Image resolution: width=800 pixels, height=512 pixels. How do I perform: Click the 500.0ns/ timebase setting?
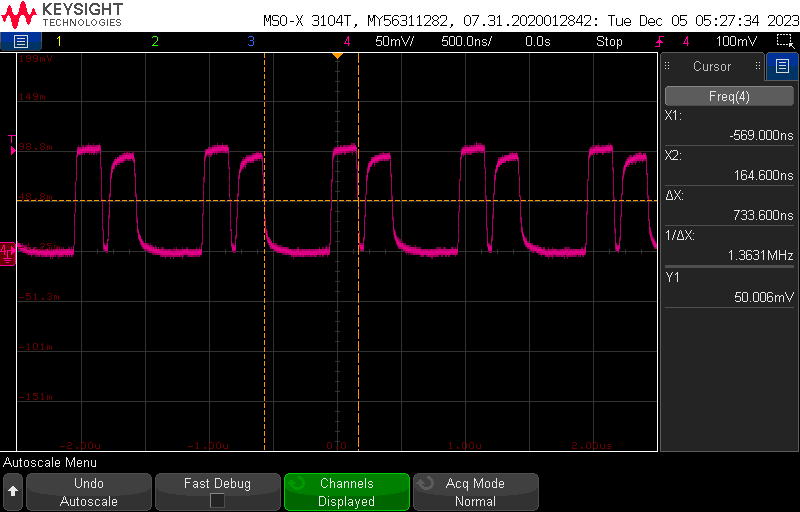point(464,41)
